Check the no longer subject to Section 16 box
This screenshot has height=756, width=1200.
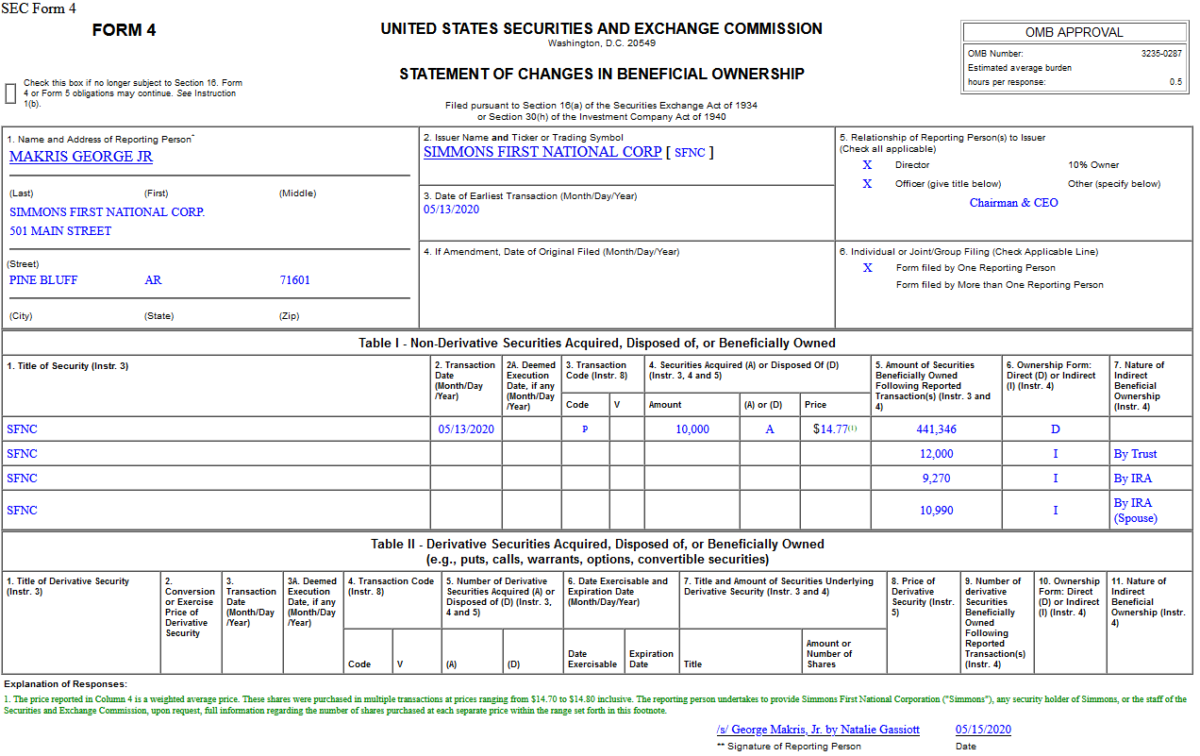point(11,93)
